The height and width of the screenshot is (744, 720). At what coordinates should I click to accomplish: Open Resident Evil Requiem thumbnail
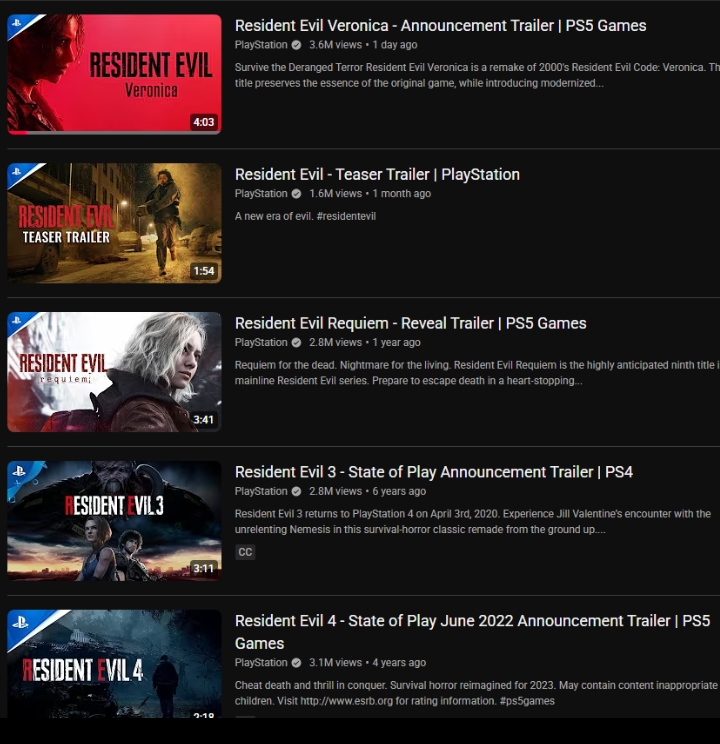tap(114, 372)
